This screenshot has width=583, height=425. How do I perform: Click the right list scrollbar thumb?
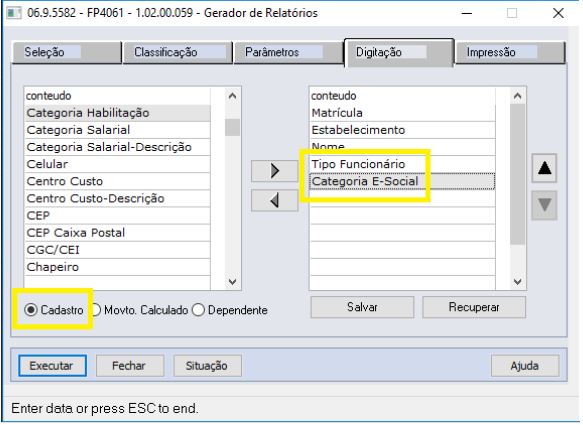pos(517,174)
